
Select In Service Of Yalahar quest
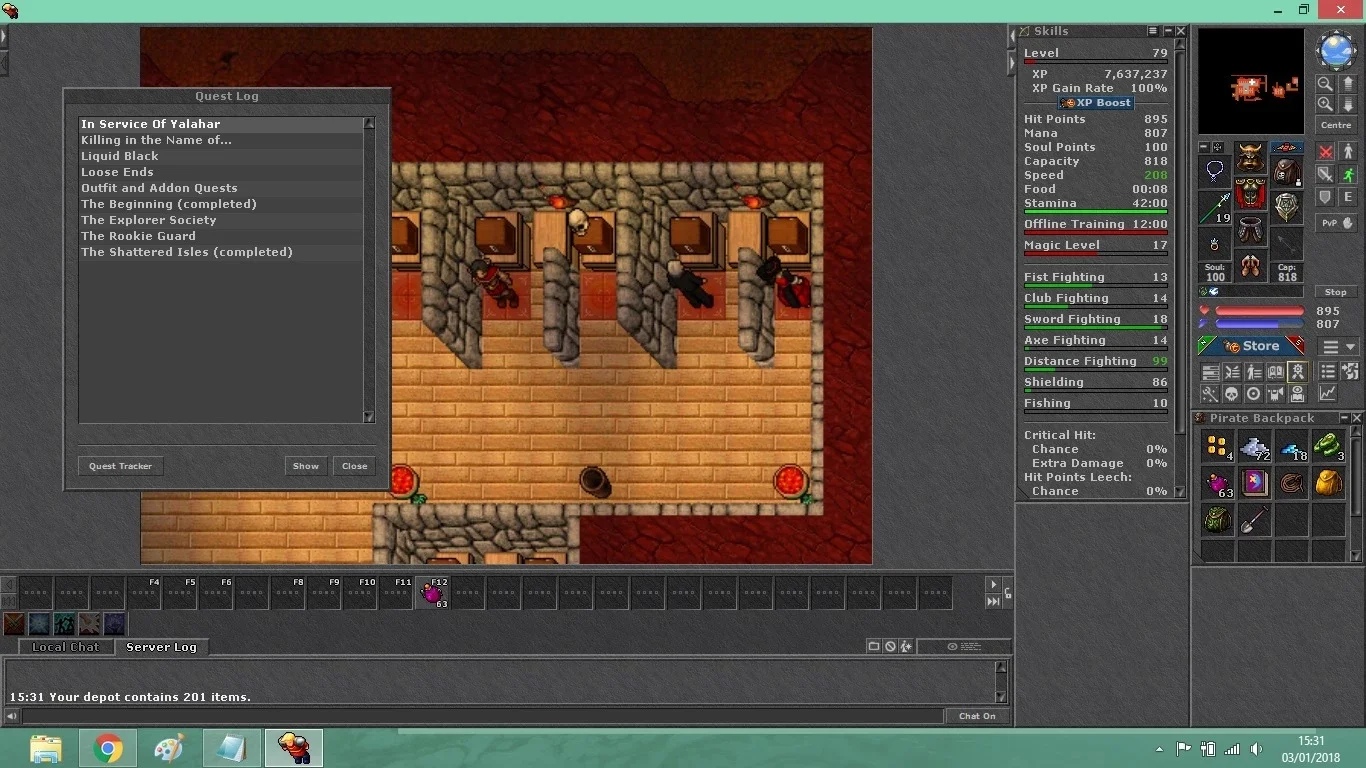pyautogui.click(x=221, y=124)
